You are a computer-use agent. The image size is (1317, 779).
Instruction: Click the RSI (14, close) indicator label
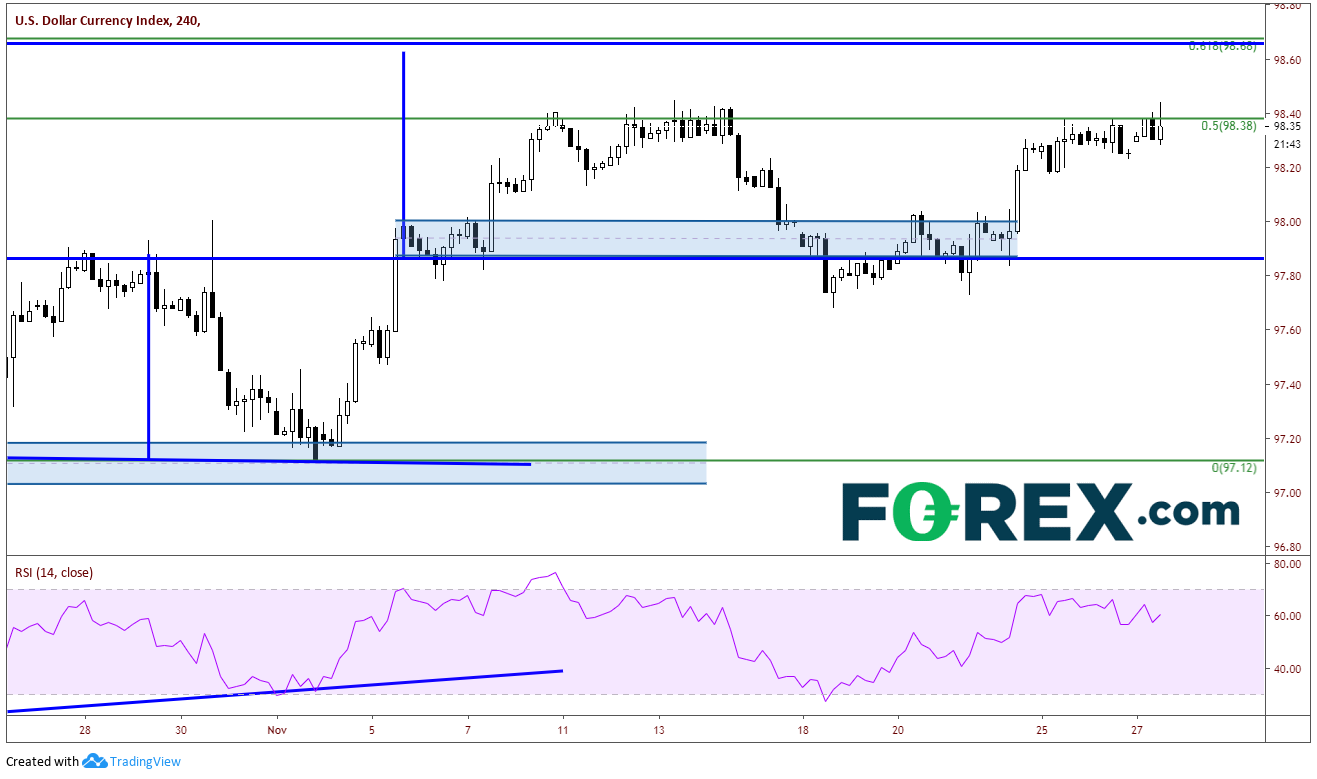coord(53,573)
